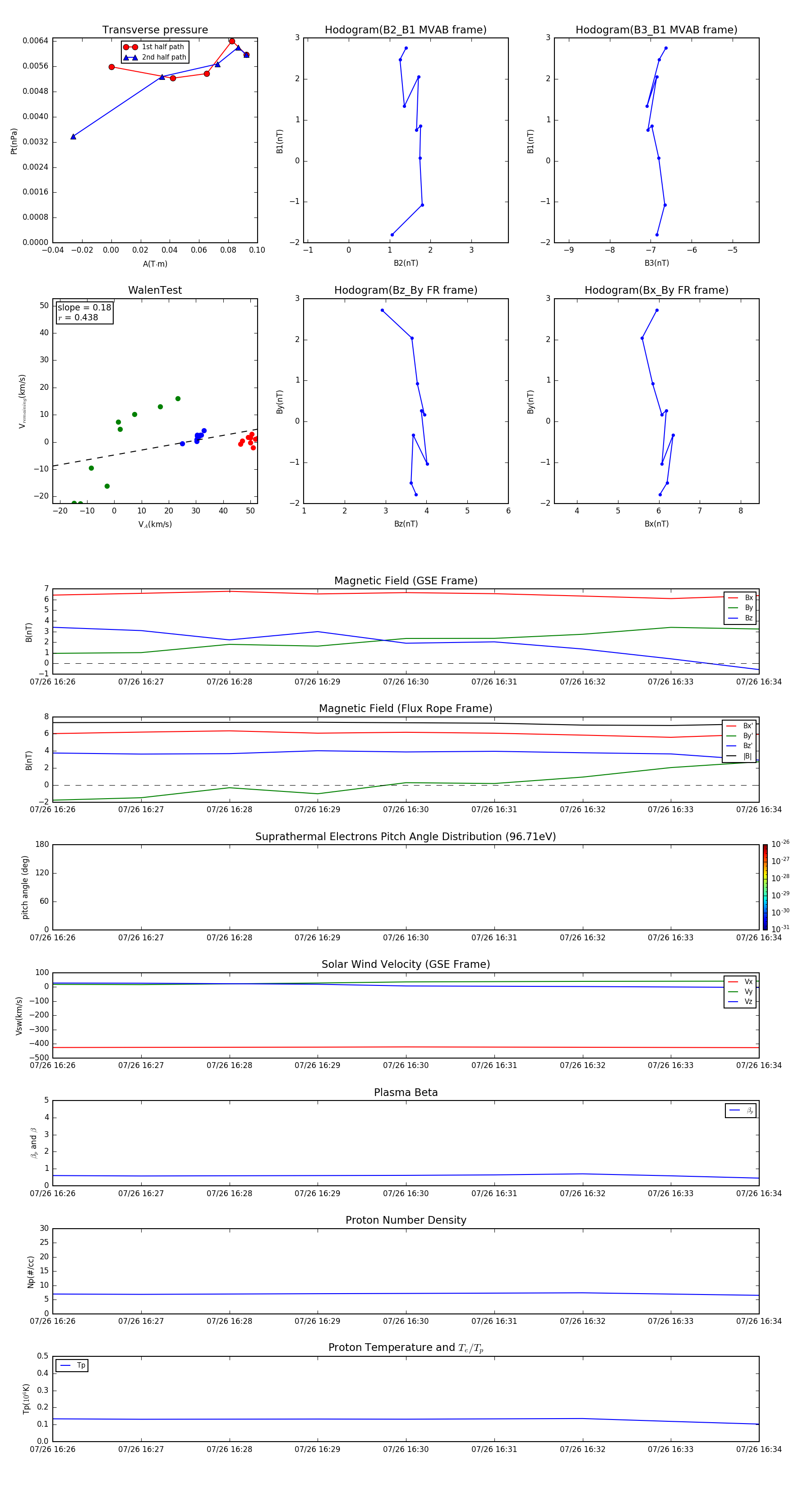Viewport: 812px width, 1489px height.
Task: Select the "2nd half path" legend entry
Action: point(155,57)
